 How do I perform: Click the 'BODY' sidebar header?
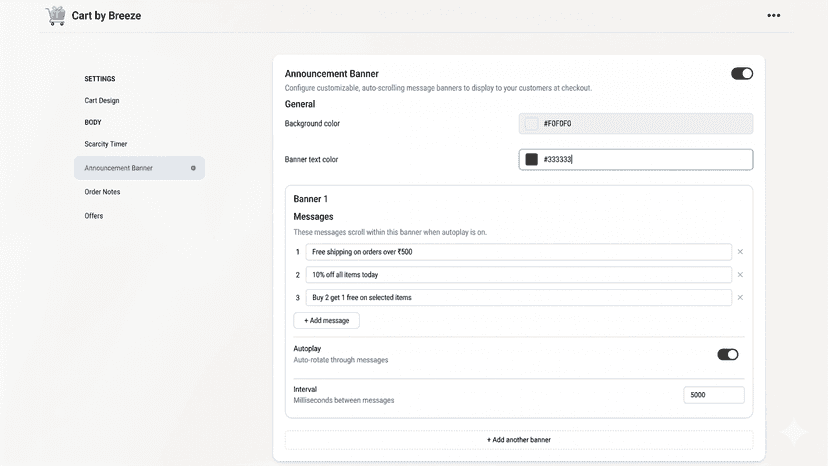coord(93,122)
